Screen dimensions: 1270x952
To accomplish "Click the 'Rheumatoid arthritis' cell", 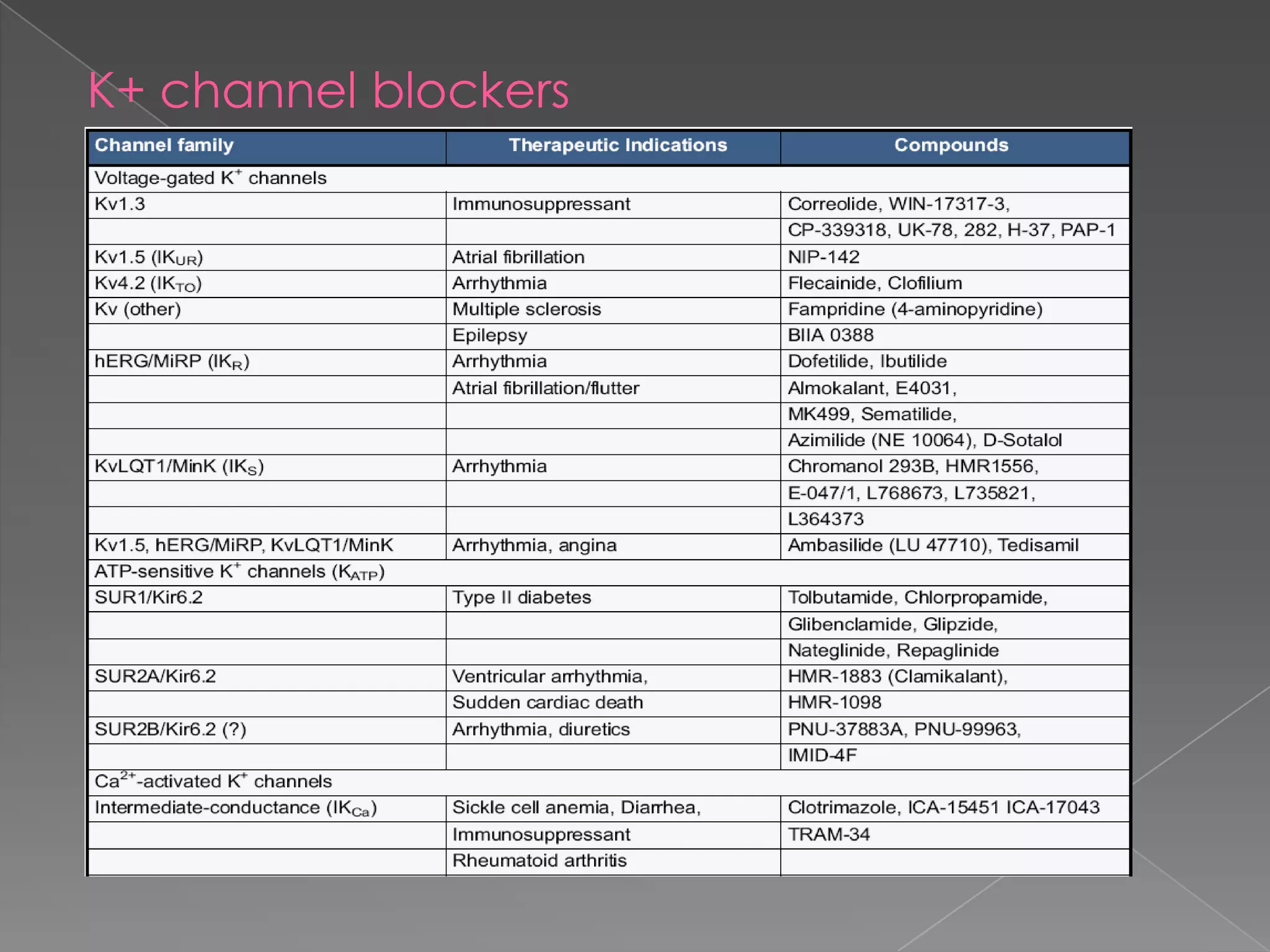I will pyautogui.click(x=613, y=861).
